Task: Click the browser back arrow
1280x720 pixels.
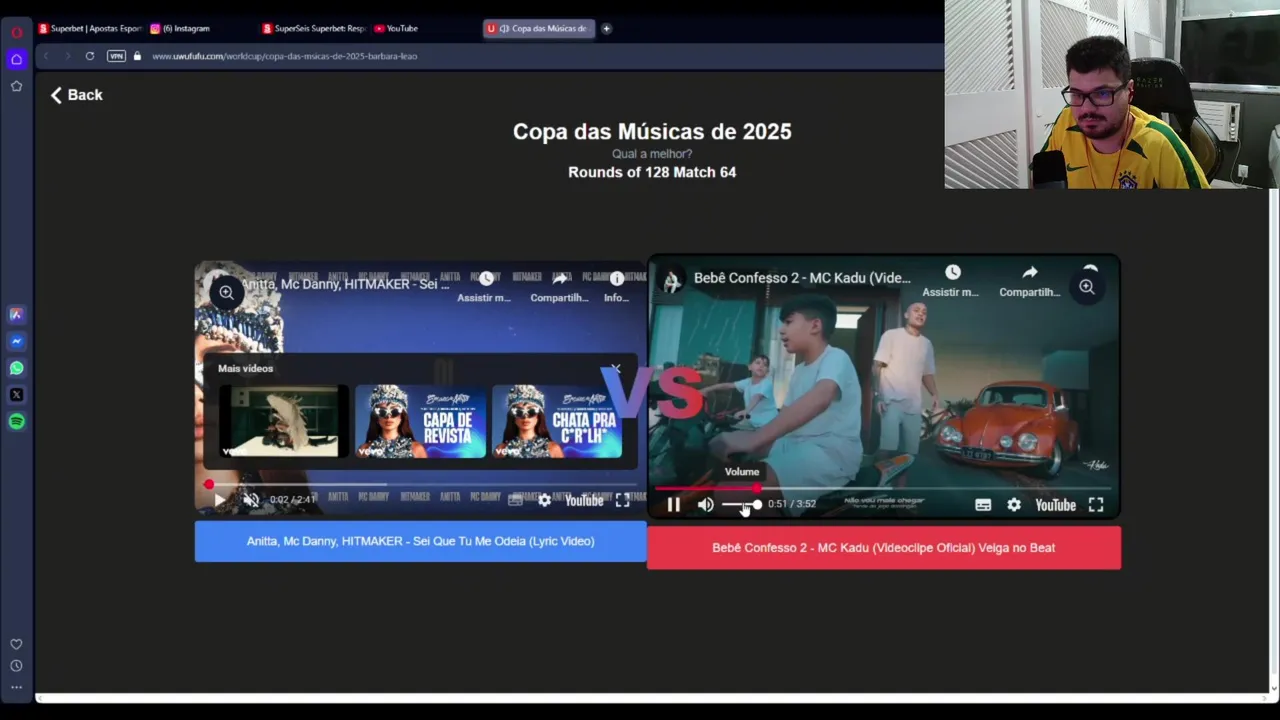Action: pyautogui.click(x=46, y=56)
